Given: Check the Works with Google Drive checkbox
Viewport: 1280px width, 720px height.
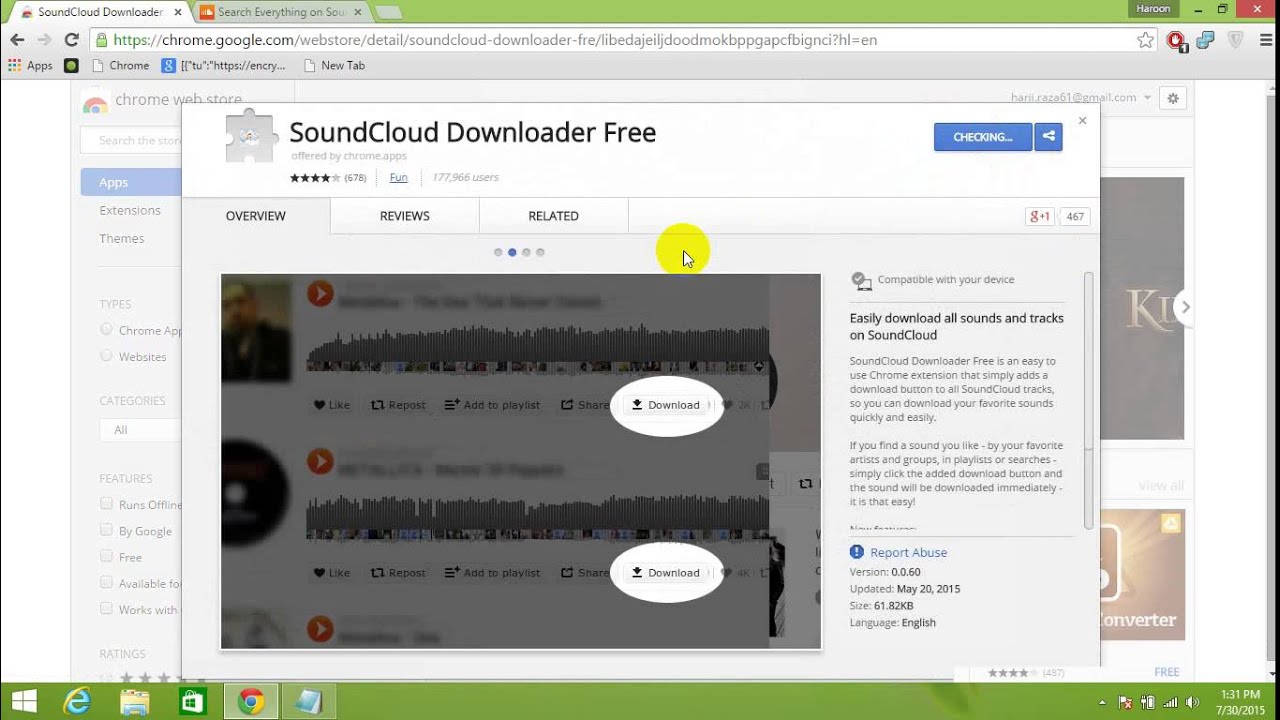Looking at the screenshot, I should [x=106, y=609].
